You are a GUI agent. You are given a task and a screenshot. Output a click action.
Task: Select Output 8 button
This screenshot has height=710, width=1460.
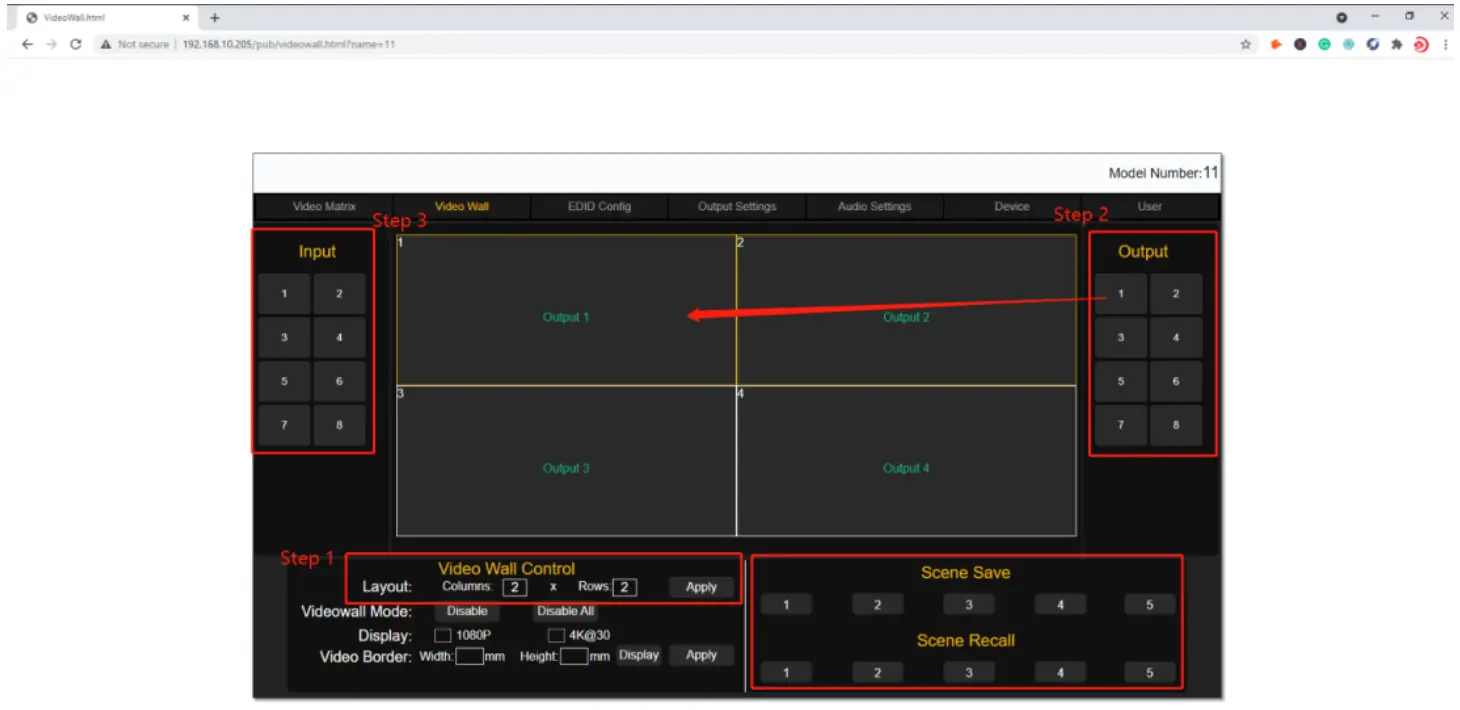pos(1176,425)
